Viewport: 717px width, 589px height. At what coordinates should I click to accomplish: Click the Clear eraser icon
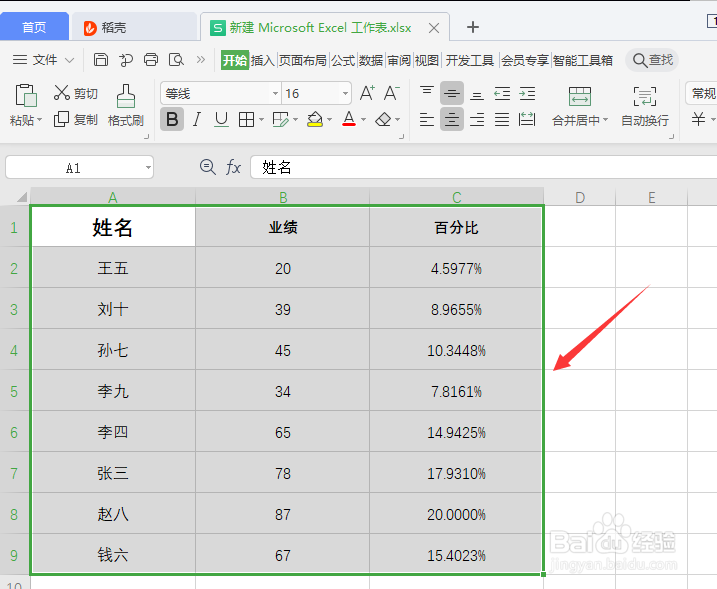383,120
